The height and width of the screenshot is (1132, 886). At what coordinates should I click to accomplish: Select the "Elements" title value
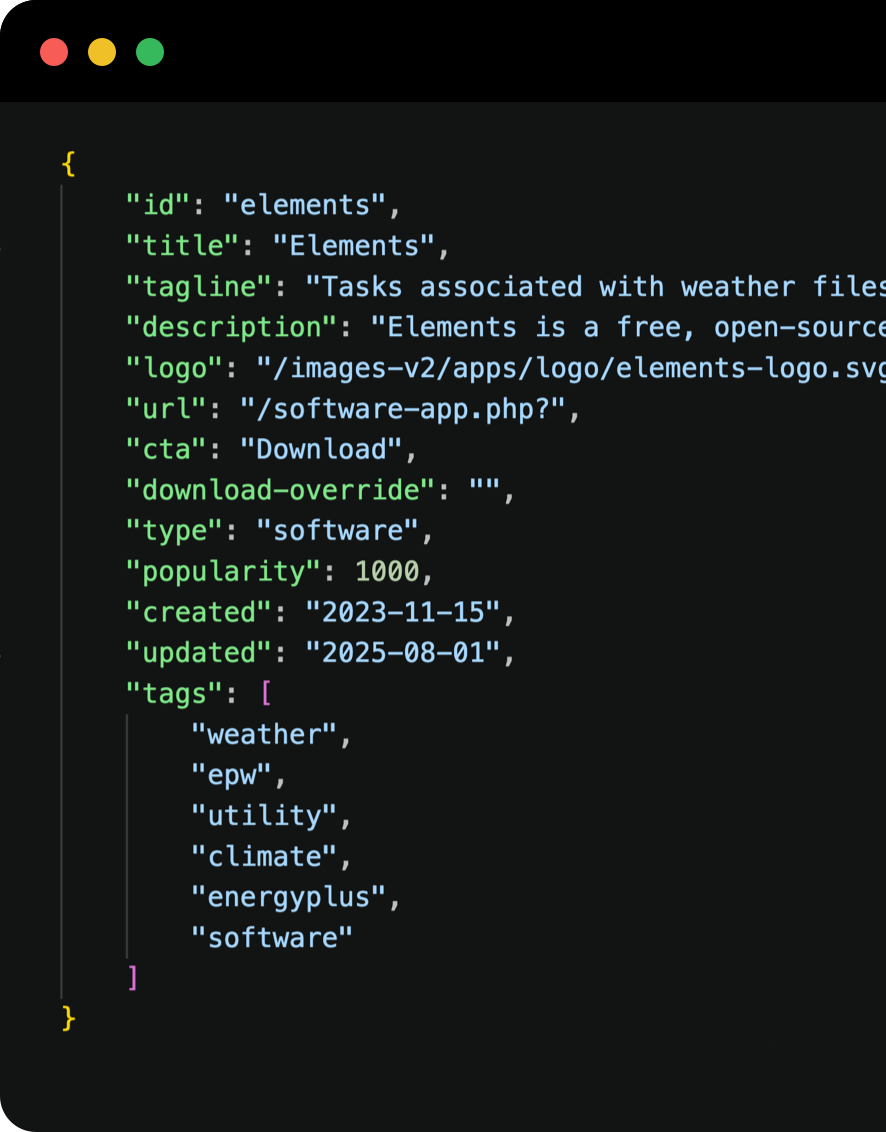click(354, 245)
